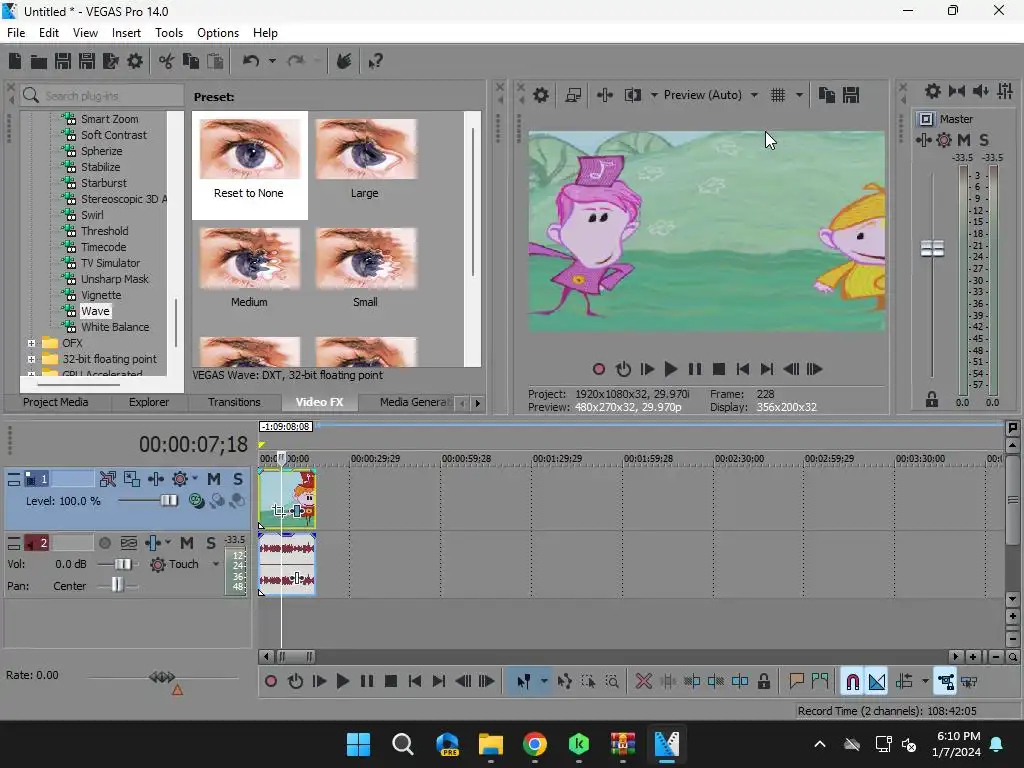Save snapshot to file in preview
Viewport: 1024px width, 768px height.
(851, 95)
